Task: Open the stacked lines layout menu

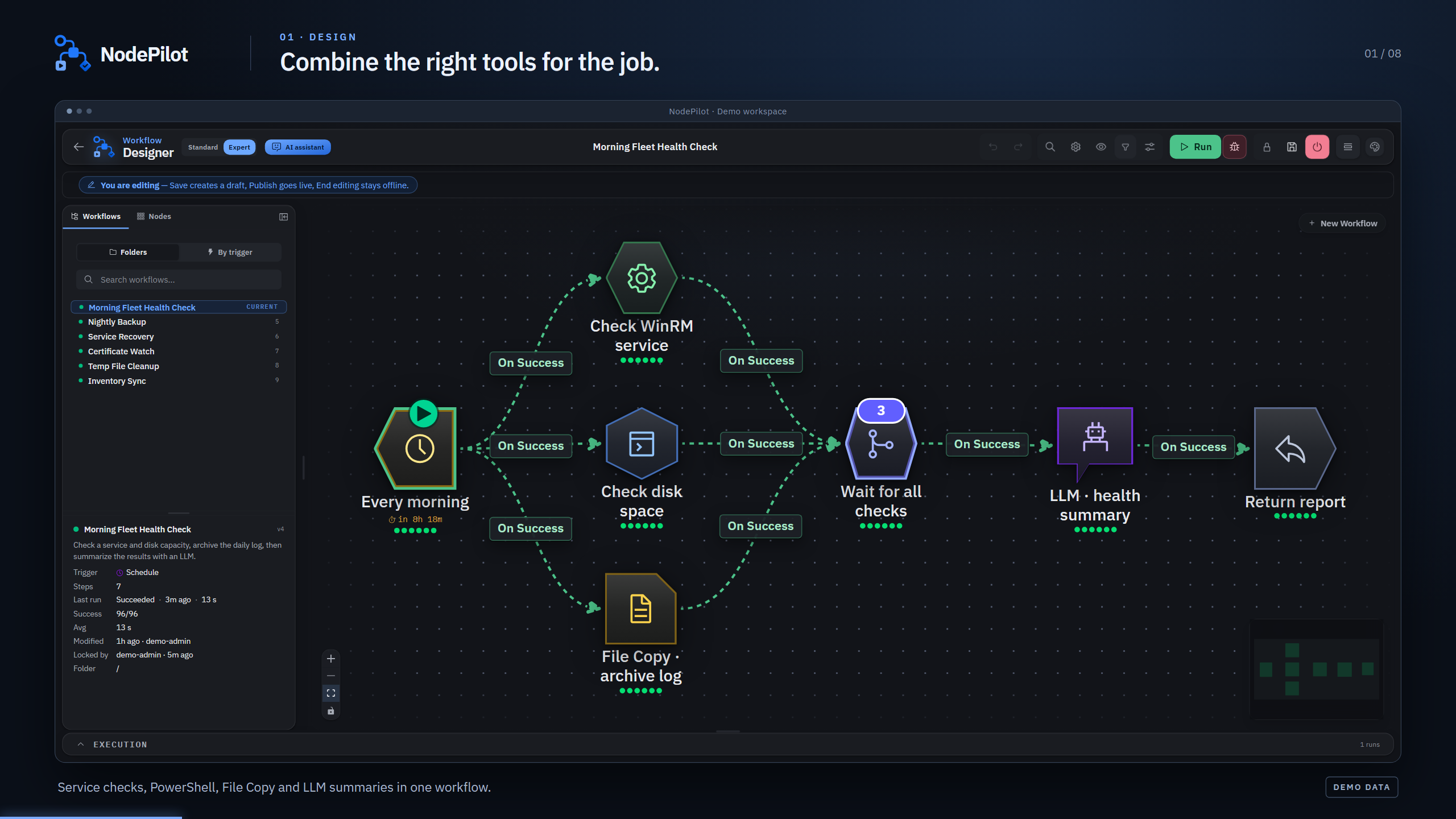Action: click(1348, 147)
